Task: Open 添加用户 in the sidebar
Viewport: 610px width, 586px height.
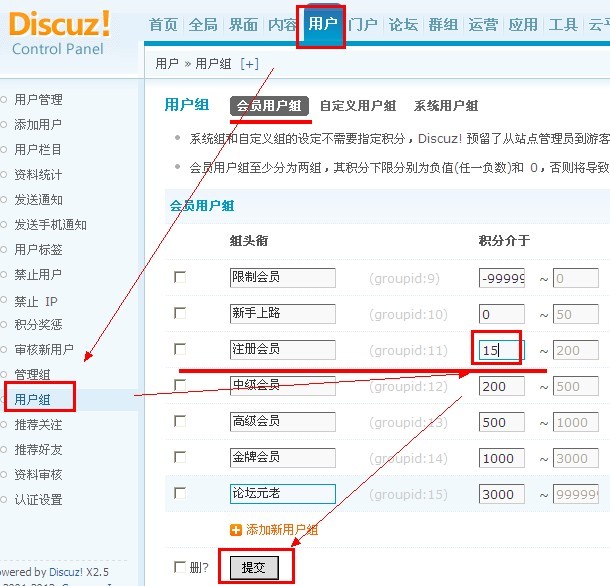Action: point(38,125)
